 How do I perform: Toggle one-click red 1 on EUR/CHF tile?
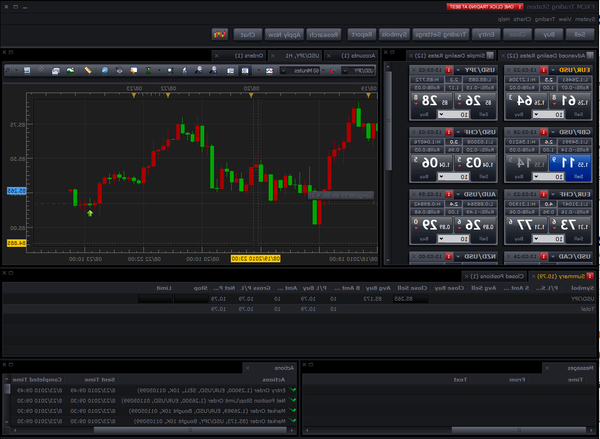543,194
